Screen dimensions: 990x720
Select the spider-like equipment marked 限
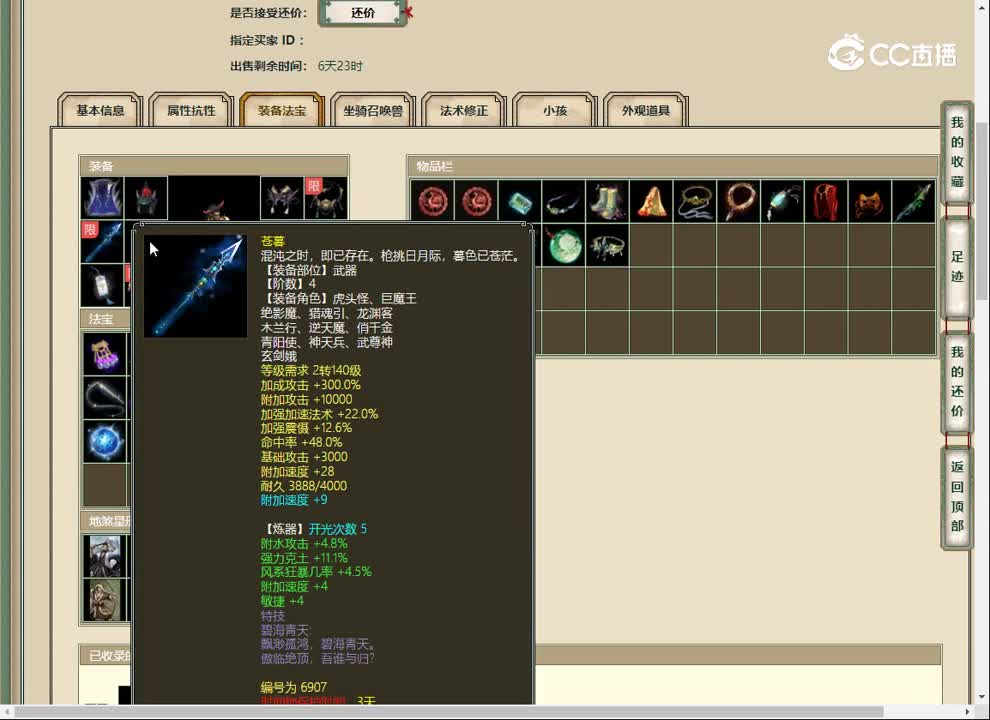coord(326,198)
